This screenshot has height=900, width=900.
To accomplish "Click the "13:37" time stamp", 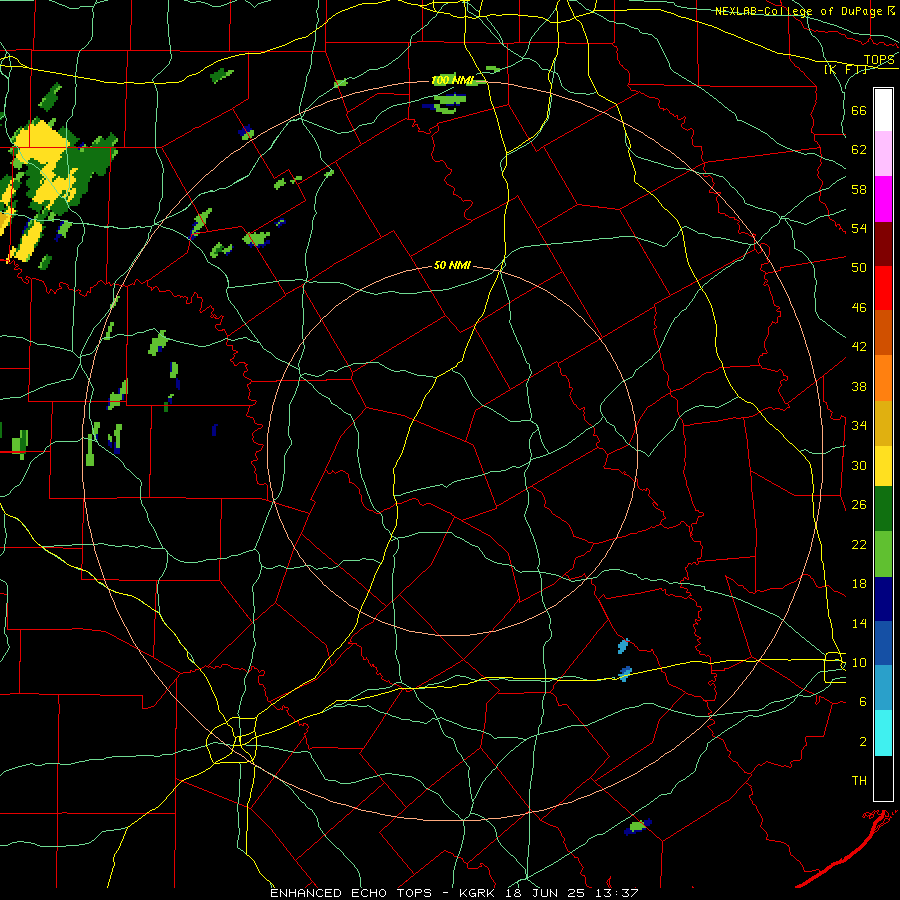I will click(619, 893).
